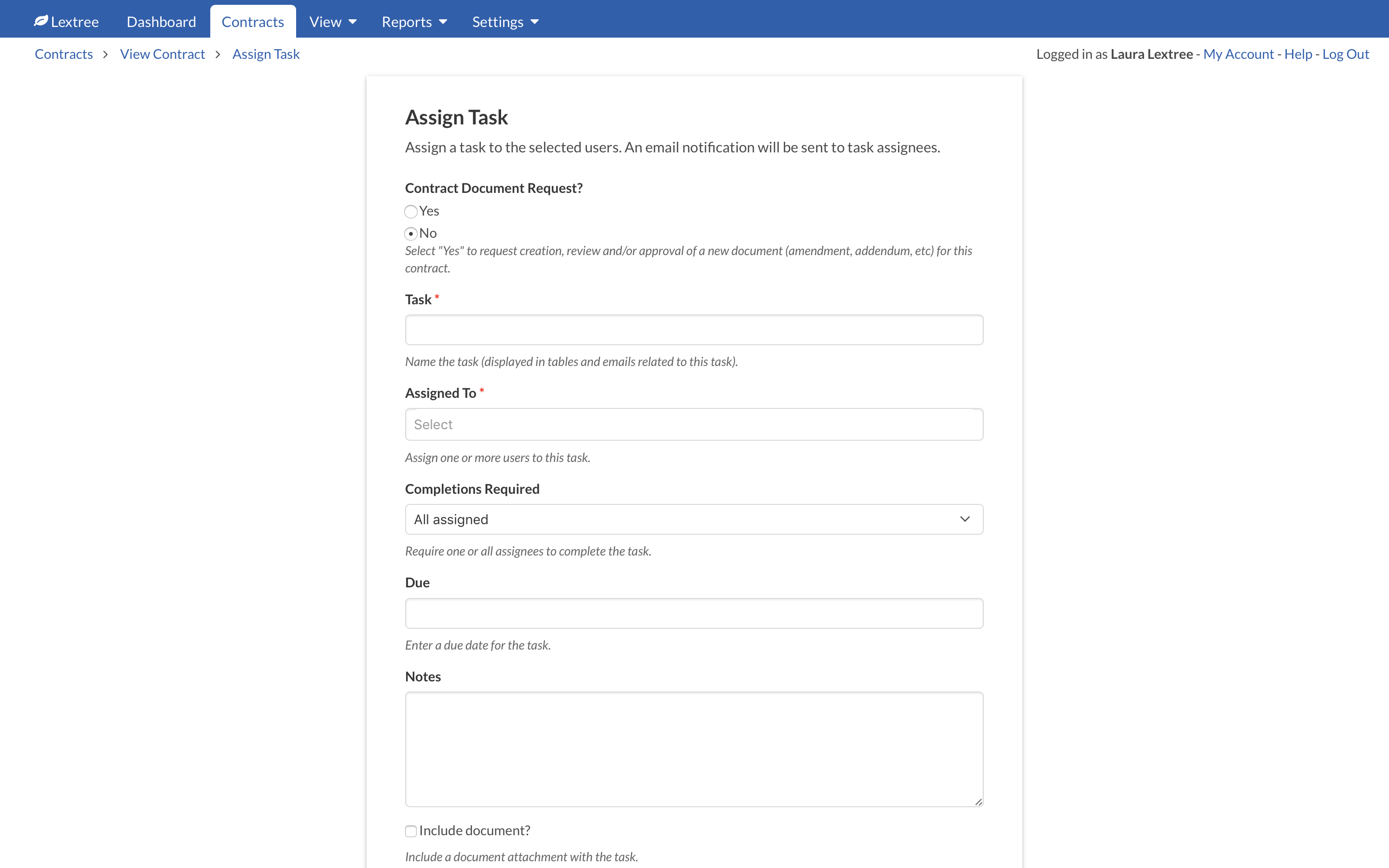Viewport: 1389px width, 868px height.
Task: Focus the Task name input field
Action: (x=694, y=329)
